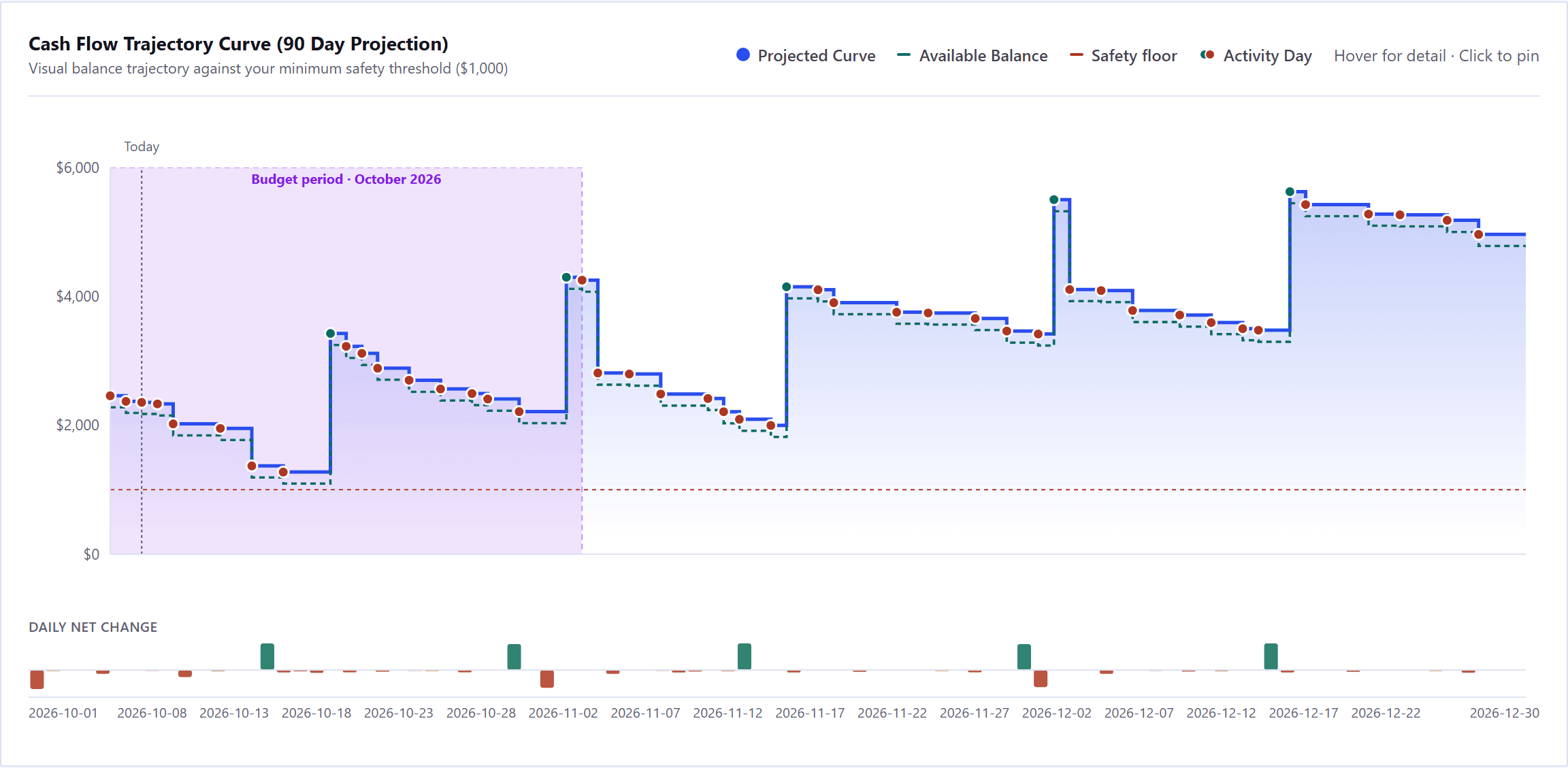Viewport: 1568px width, 768px height.
Task: Click the large red bar above 2026-10-01
Action: pos(37,679)
